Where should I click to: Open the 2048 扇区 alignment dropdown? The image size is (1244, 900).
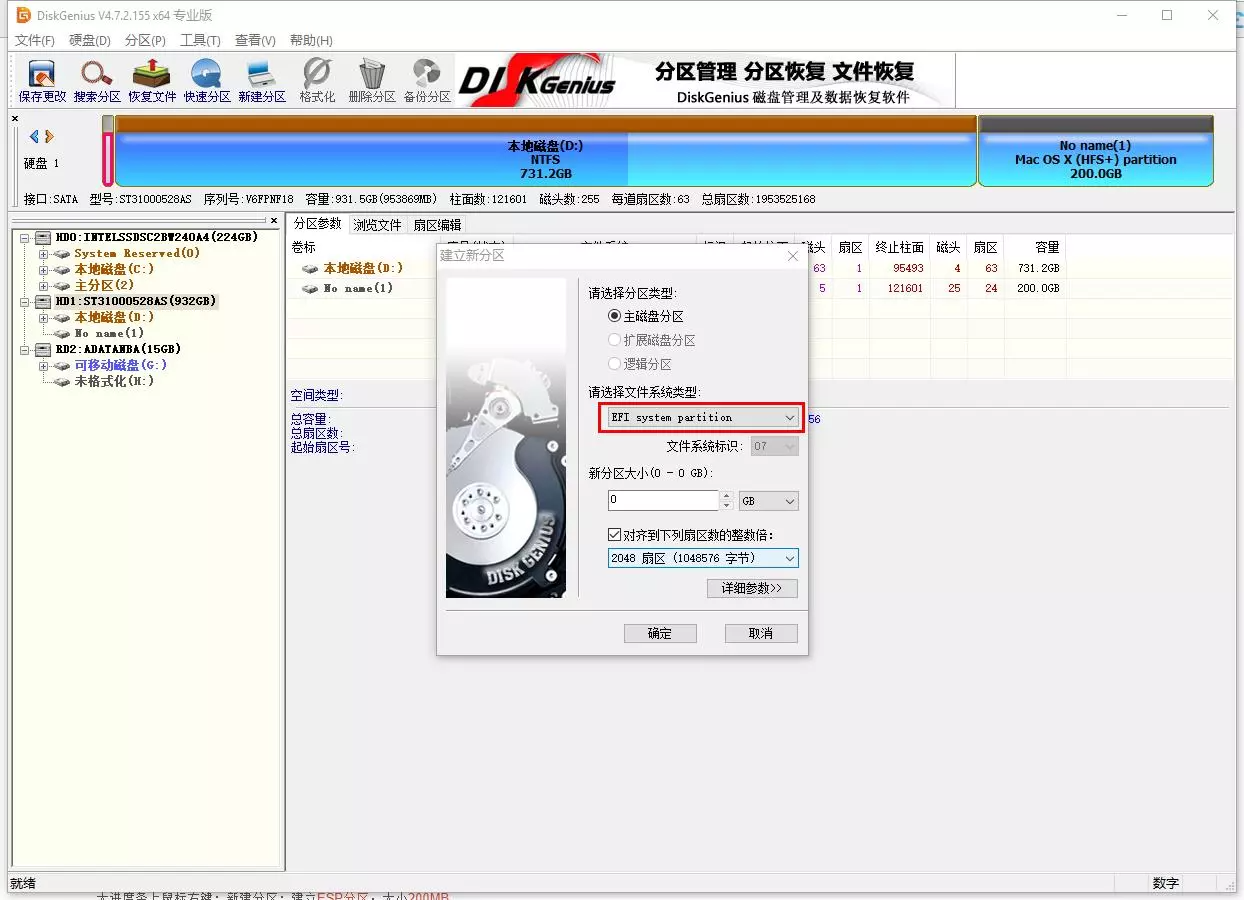(x=703, y=558)
